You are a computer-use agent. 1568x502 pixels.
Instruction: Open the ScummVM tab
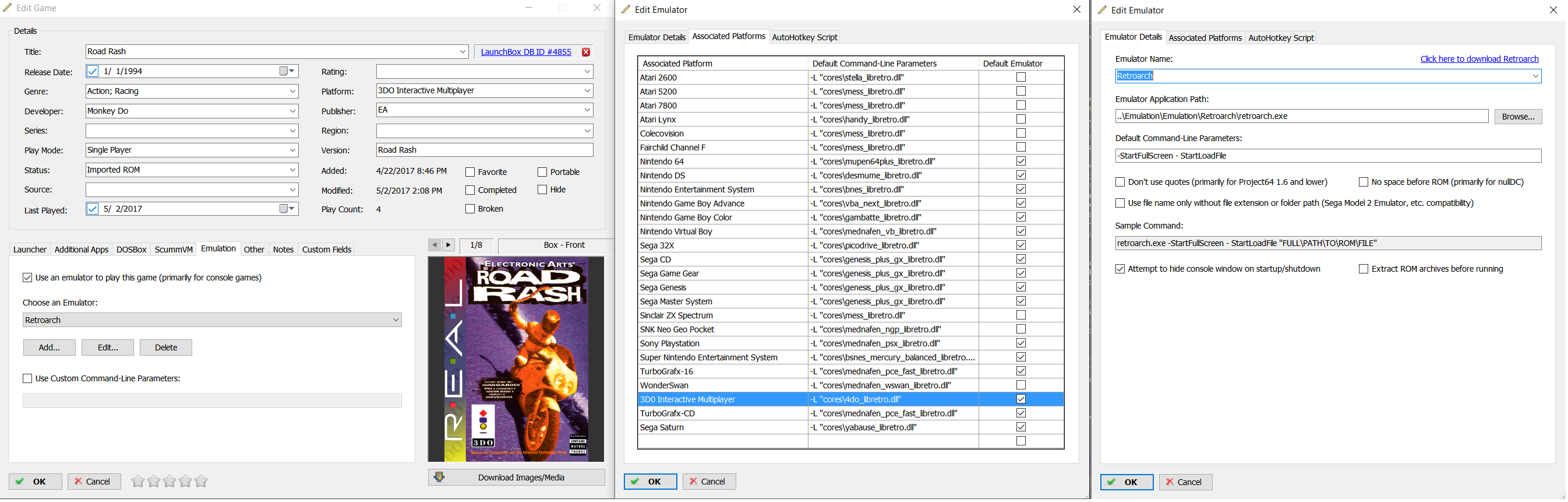click(174, 250)
